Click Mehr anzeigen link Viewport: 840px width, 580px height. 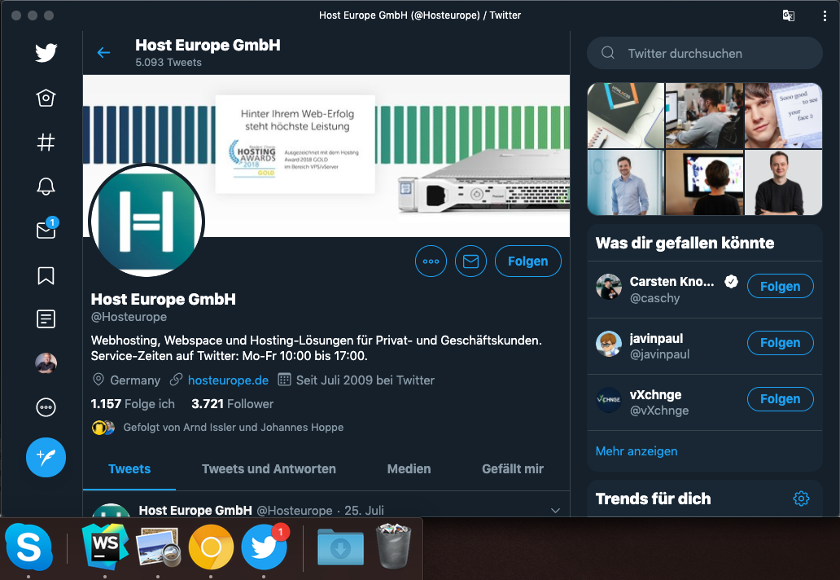point(636,451)
